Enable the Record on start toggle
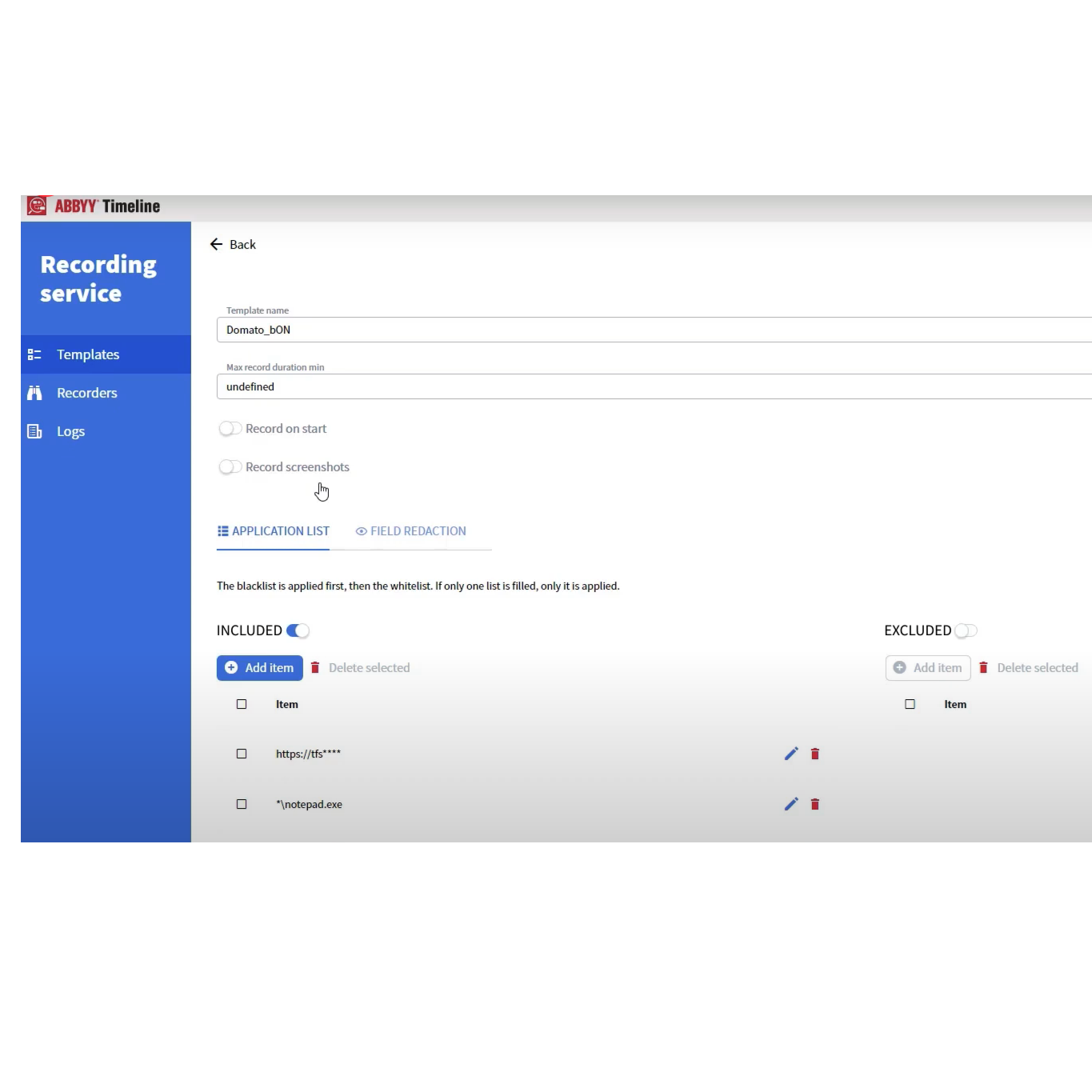This screenshot has height=1092, width=1092. 230,429
